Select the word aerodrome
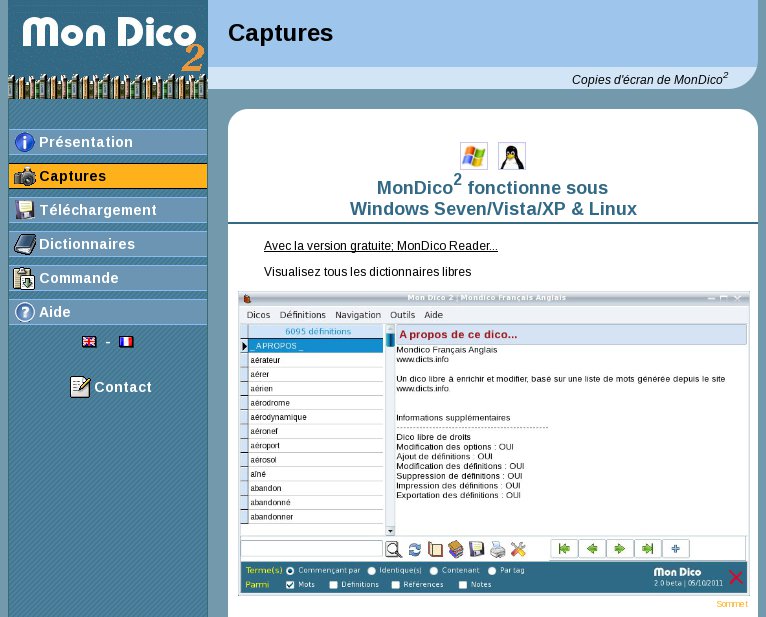 (316, 403)
